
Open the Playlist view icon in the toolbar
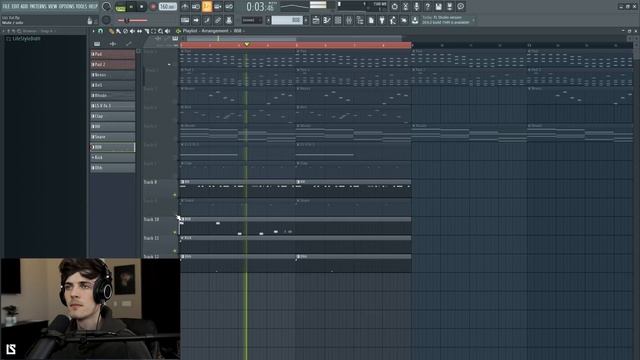pos(316,20)
